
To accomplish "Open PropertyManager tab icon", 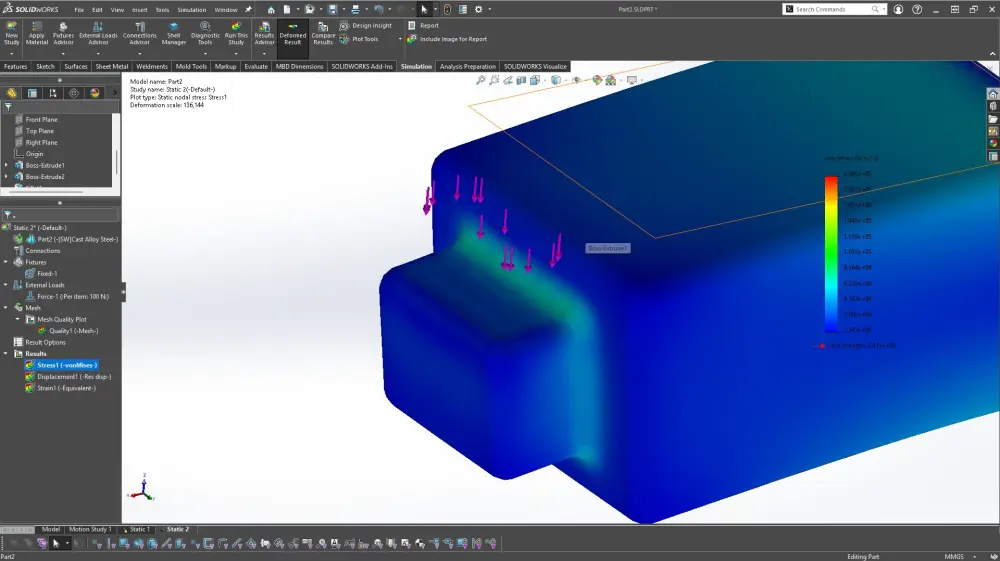I will [x=33, y=93].
